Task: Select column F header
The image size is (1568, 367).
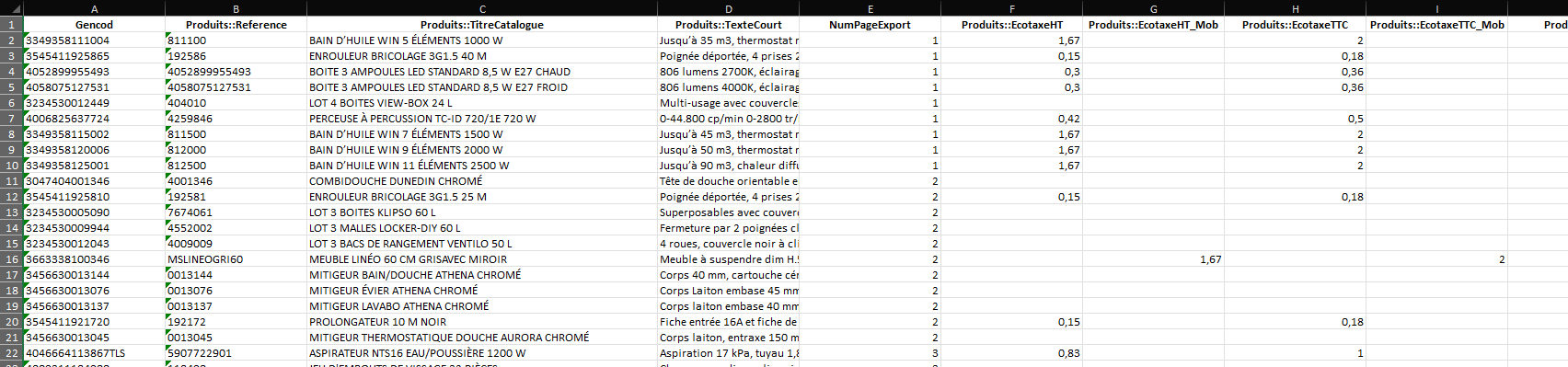Action: (1011, 8)
